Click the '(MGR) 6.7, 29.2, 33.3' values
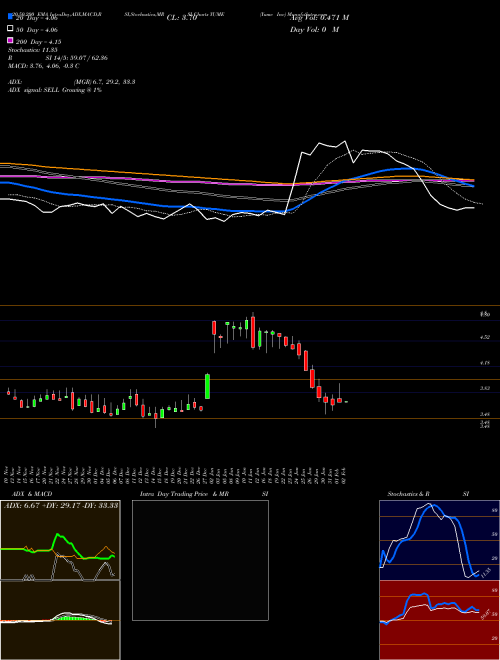The image size is (500, 660). coord(104,82)
